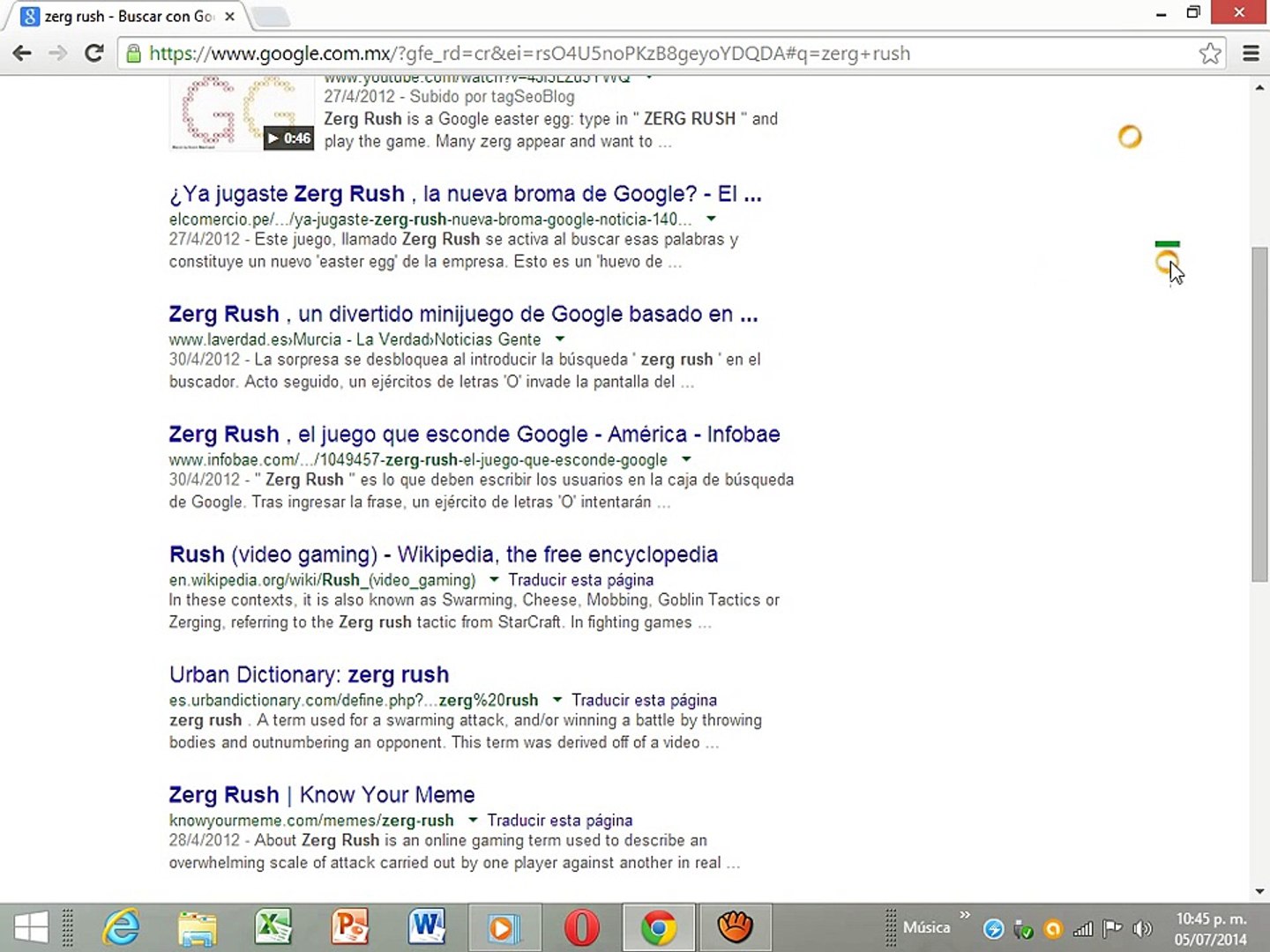Click the orange circular tray icon

click(x=1053, y=928)
